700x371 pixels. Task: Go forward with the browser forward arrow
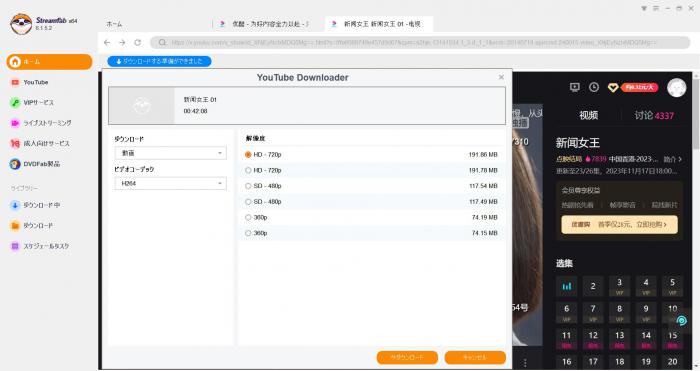(x=122, y=42)
